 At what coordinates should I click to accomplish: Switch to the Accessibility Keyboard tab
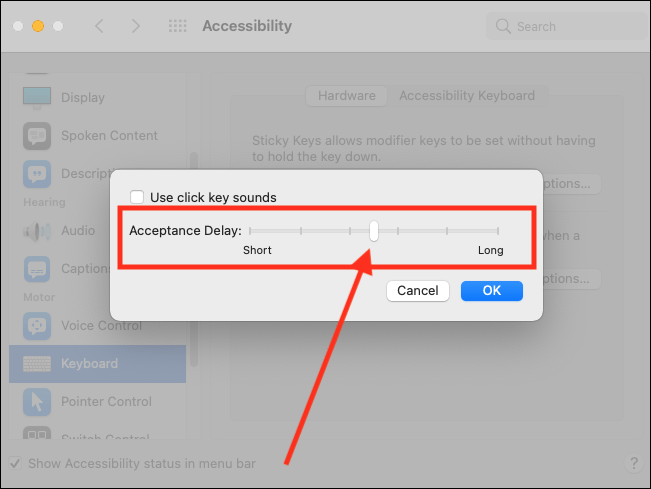tap(467, 96)
